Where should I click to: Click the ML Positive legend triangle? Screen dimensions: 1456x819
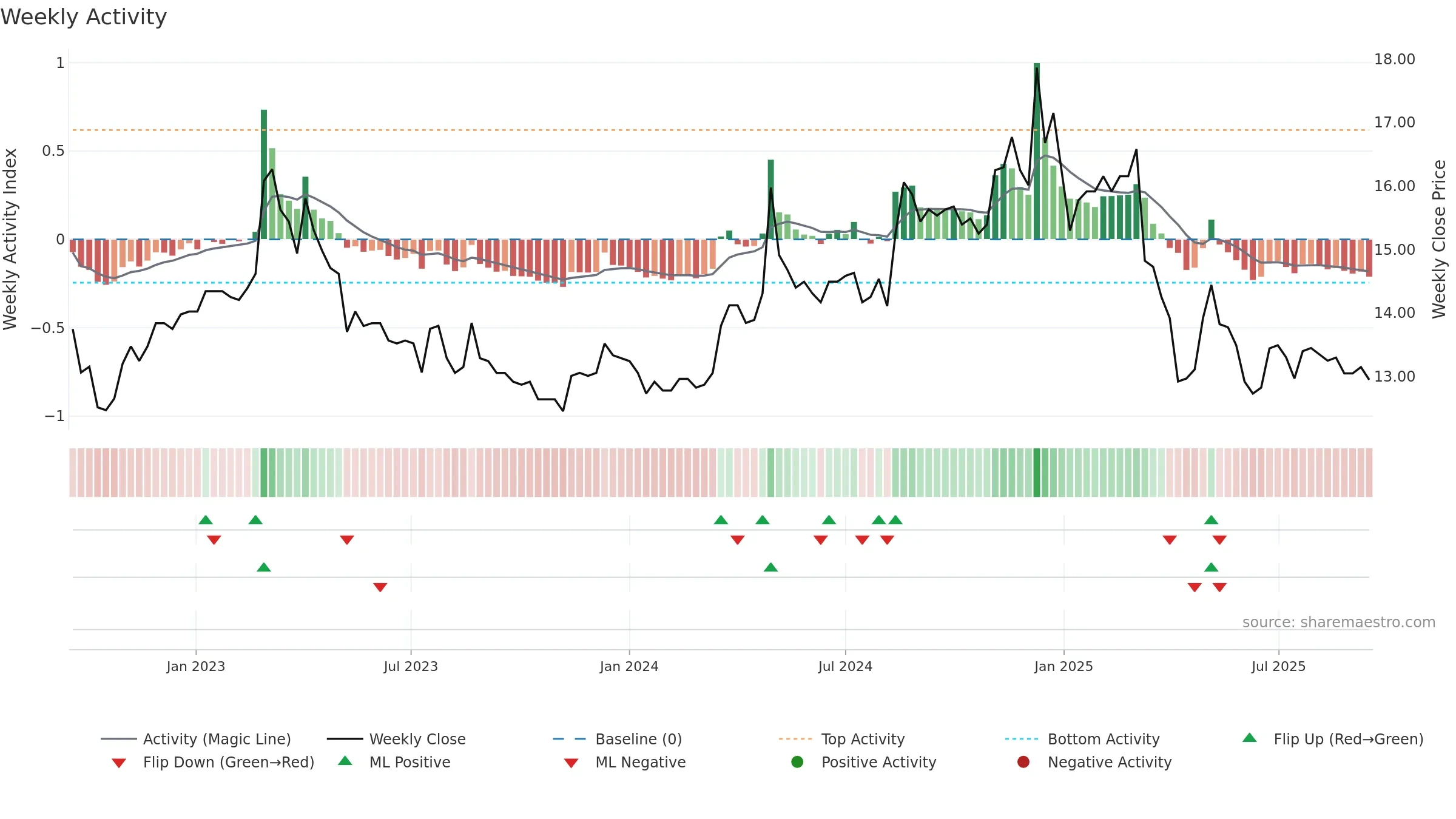(345, 761)
